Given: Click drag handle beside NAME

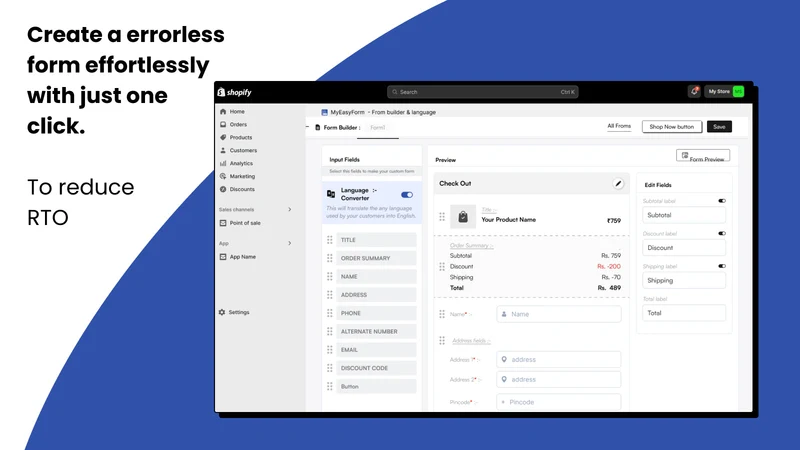Looking at the screenshot, I should (x=330, y=277).
